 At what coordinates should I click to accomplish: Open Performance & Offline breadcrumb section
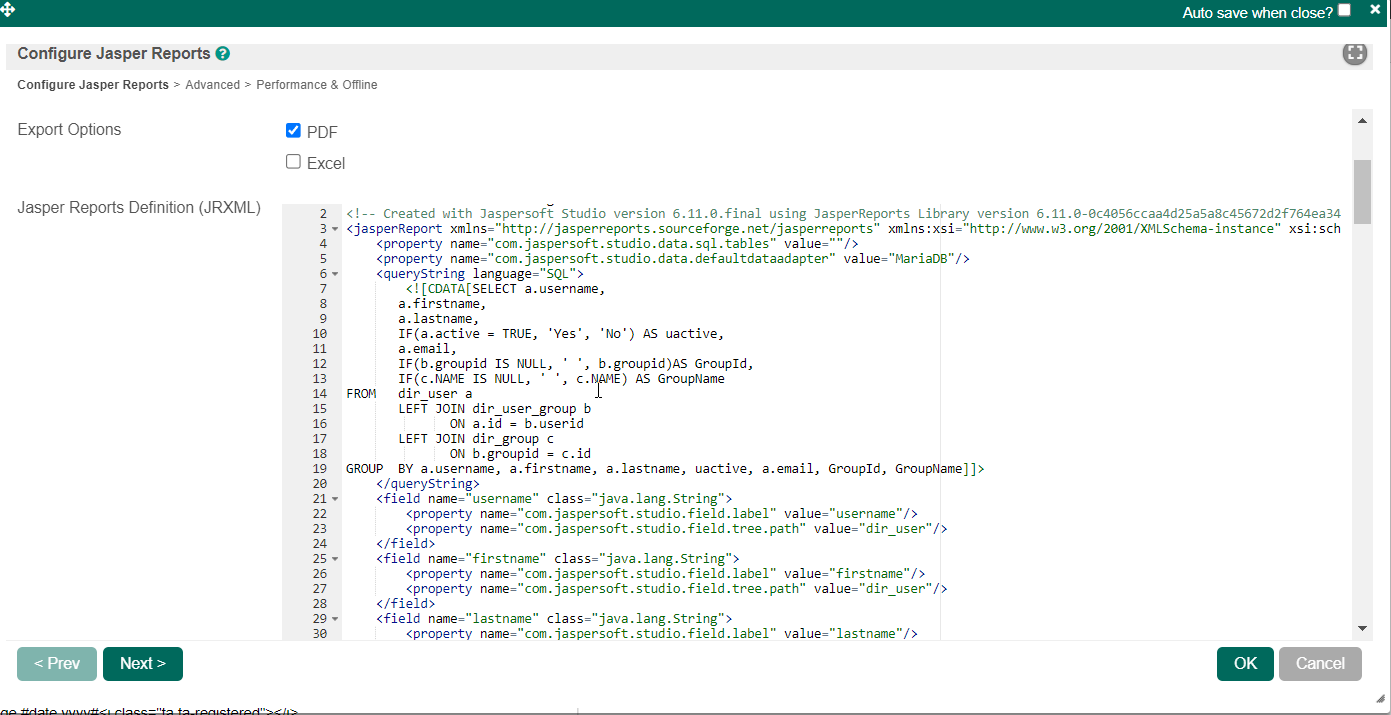tap(317, 85)
